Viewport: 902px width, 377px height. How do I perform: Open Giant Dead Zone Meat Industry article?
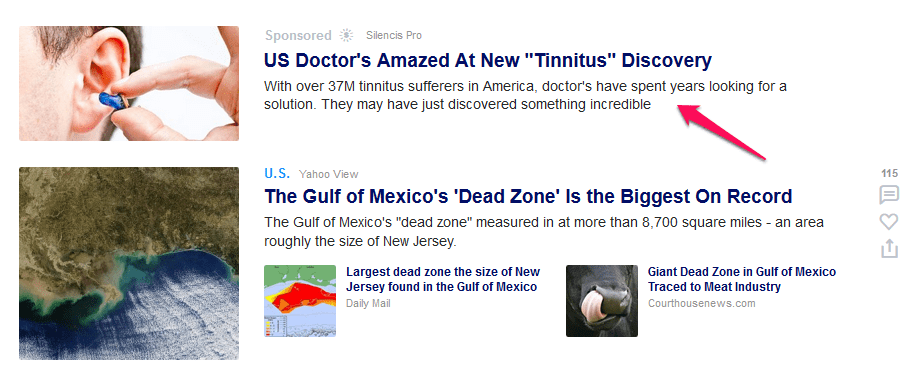(x=742, y=279)
